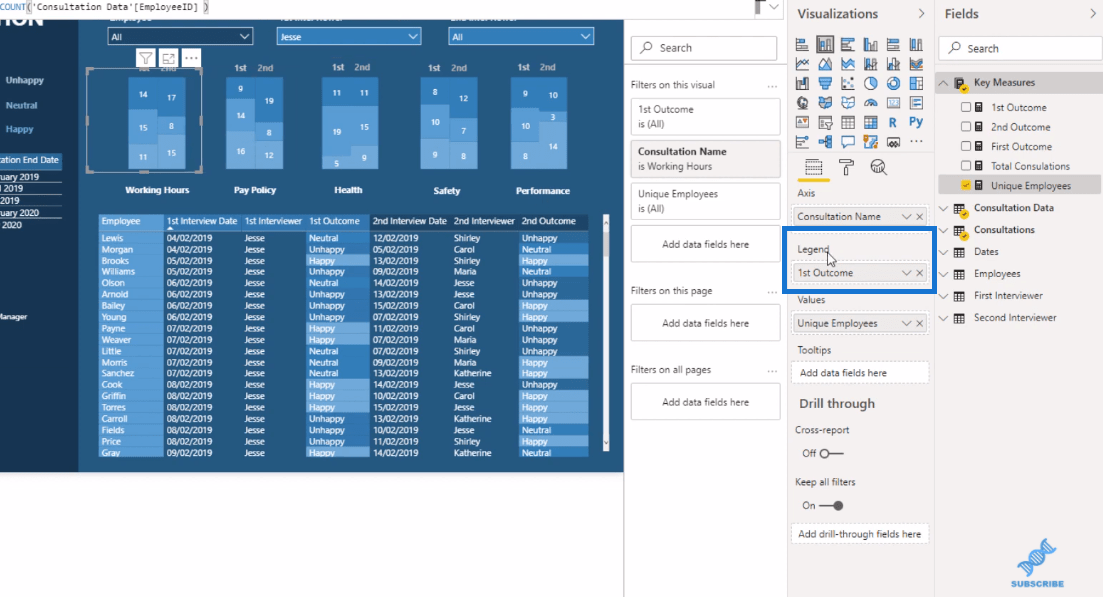Turn off Keep all filters toggle
Image resolution: width=1103 pixels, height=597 pixels.
(831, 506)
